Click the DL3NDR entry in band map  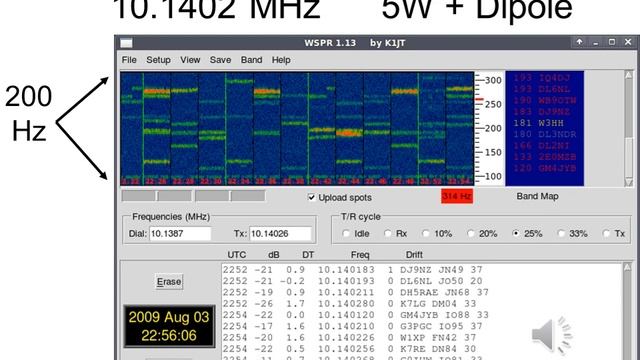point(544,134)
